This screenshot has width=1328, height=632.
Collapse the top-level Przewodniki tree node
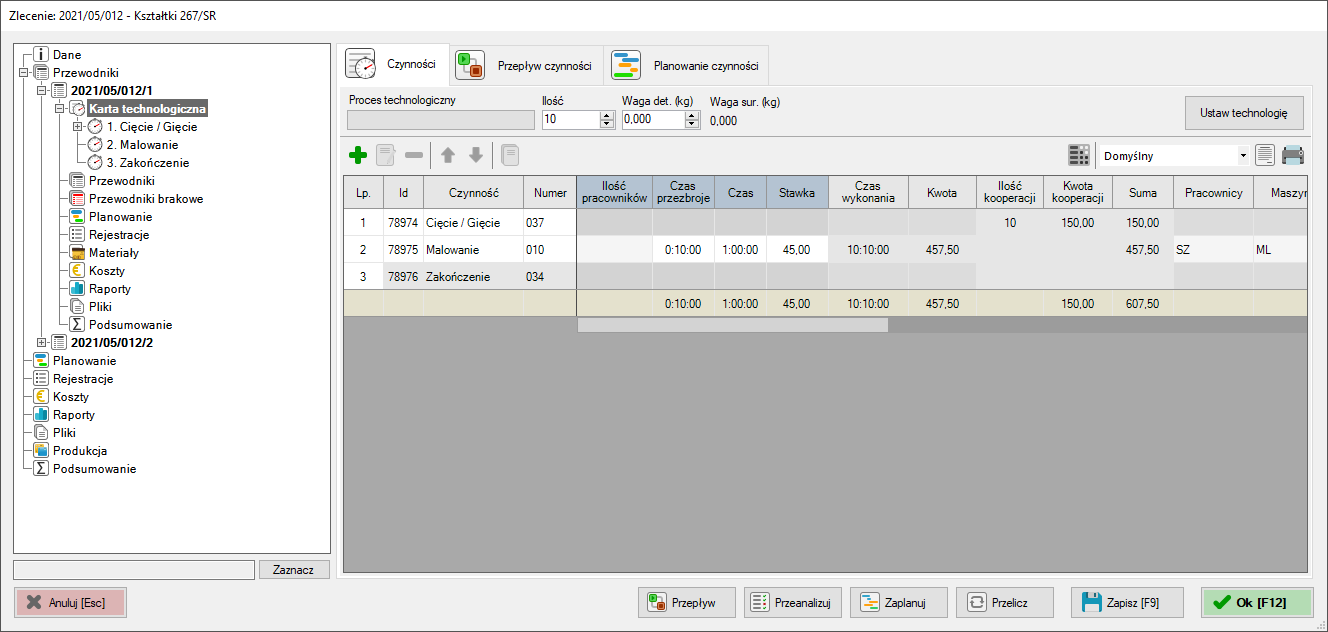[23, 73]
